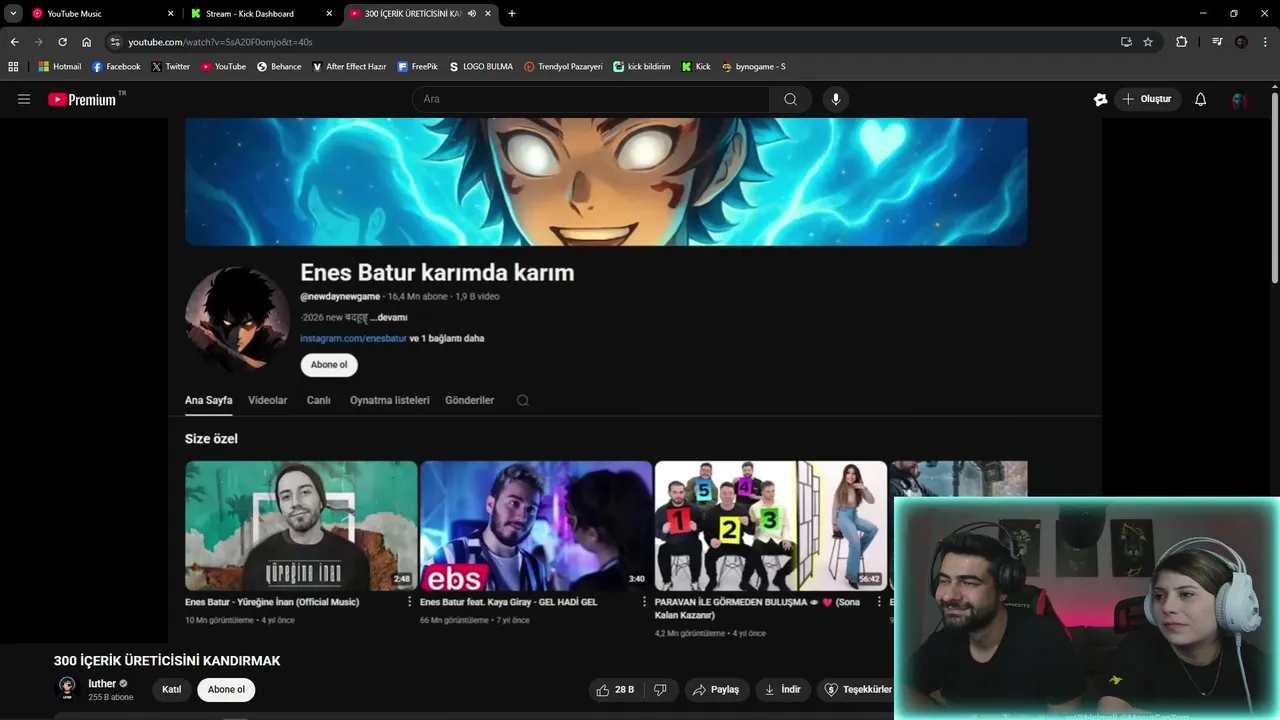1280x720 pixels.
Task: Go back with the browser back arrow
Action: coord(14,42)
